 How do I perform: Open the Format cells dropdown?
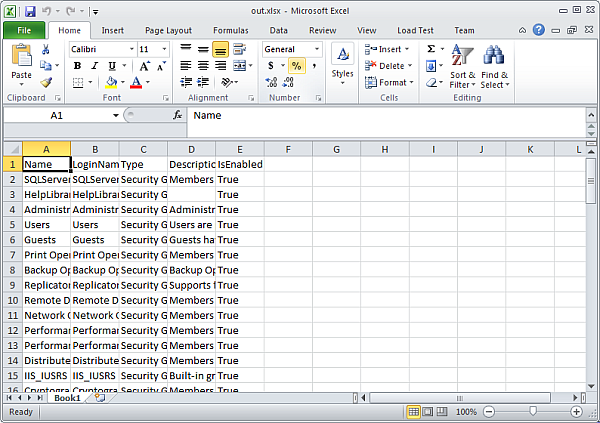pos(411,82)
